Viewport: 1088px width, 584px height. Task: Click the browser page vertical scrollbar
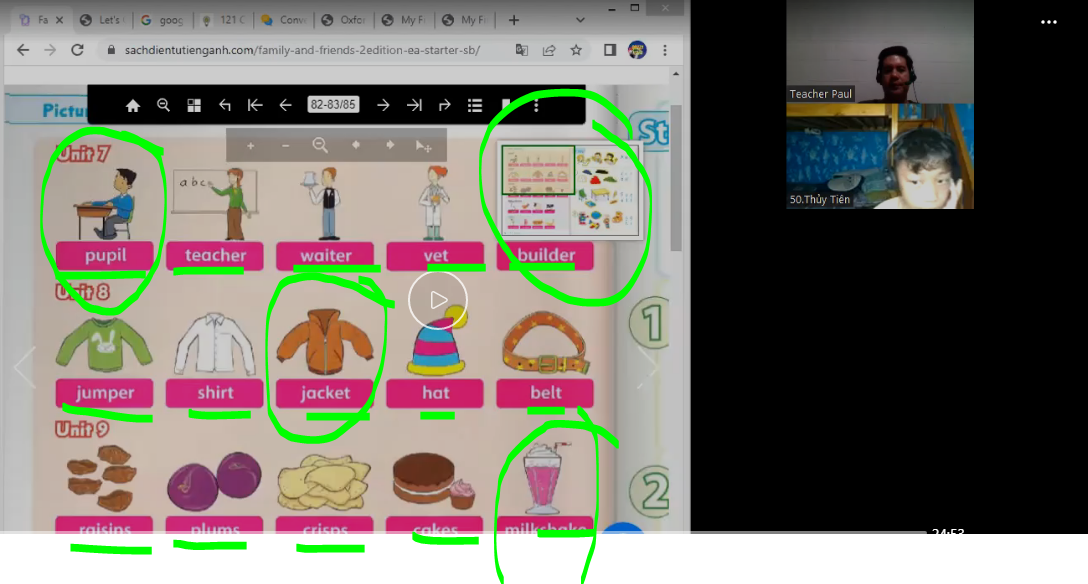coord(676,178)
